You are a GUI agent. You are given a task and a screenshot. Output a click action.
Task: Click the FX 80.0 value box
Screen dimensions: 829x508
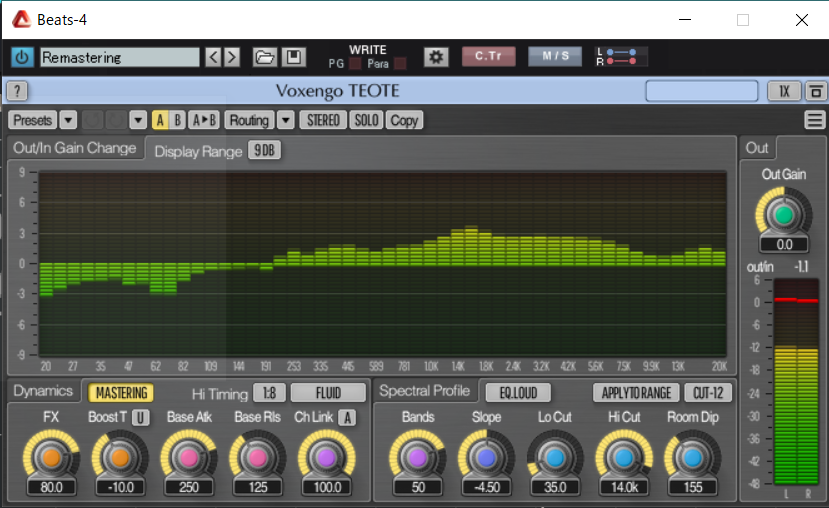51,487
